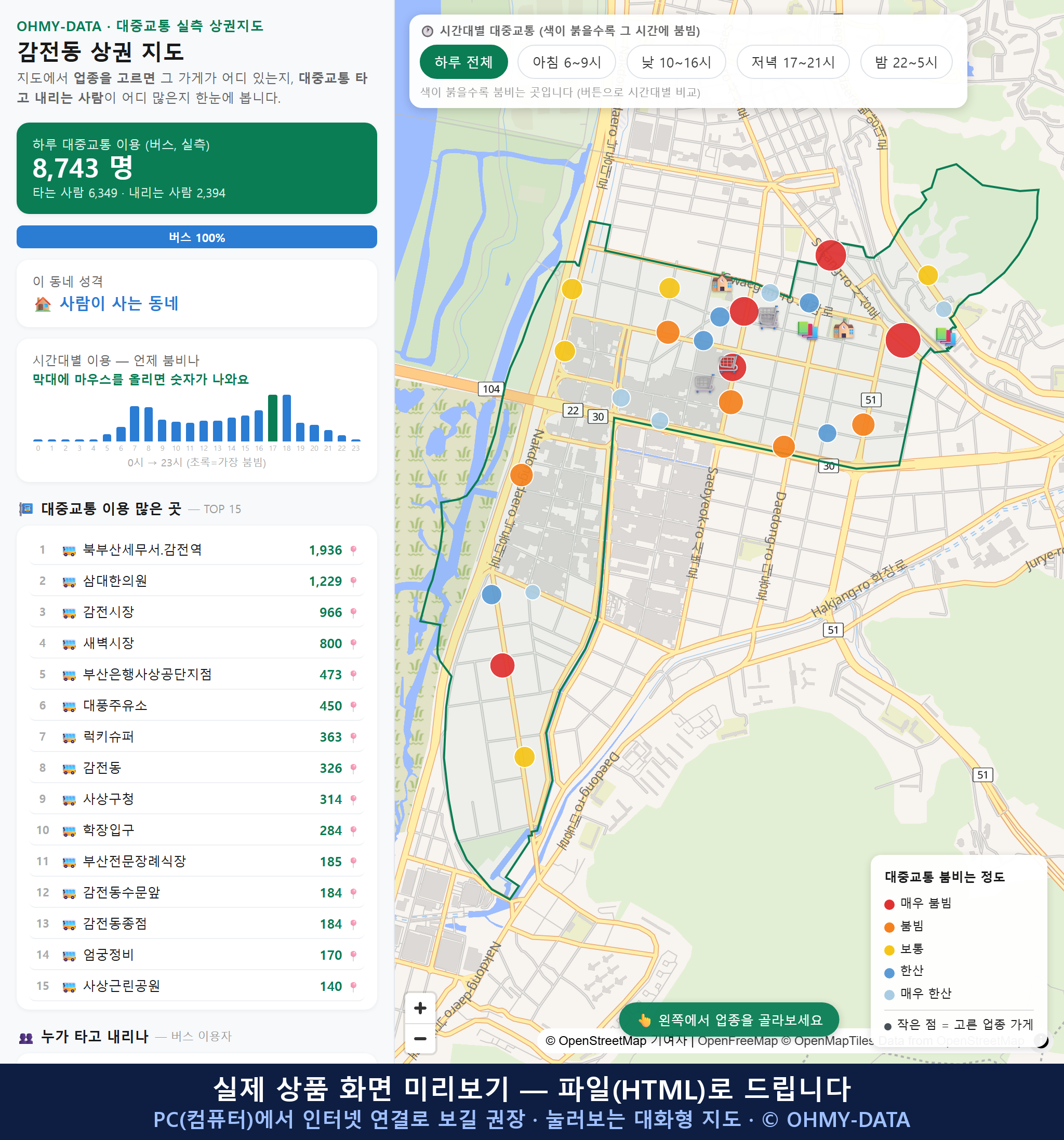Image resolution: width=1064 pixels, height=1140 pixels.
Task: Click the red shopping cart marker on map
Action: (x=728, y=364)
